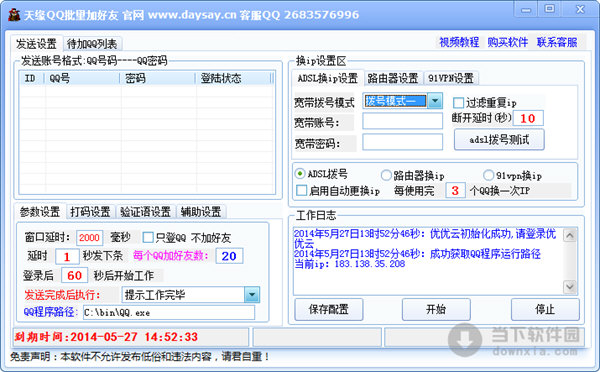Image resolution: width=600 pixels, height=372 pixels.
Task: Switch to 辅助设置 tab
Action: point(201,212)
